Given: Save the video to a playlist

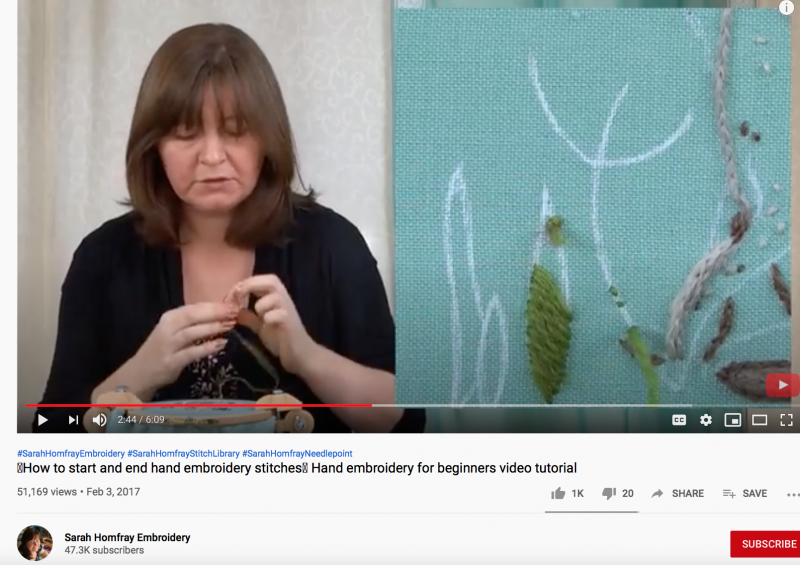Looking at the screenshot, I should tap(745, 494).
